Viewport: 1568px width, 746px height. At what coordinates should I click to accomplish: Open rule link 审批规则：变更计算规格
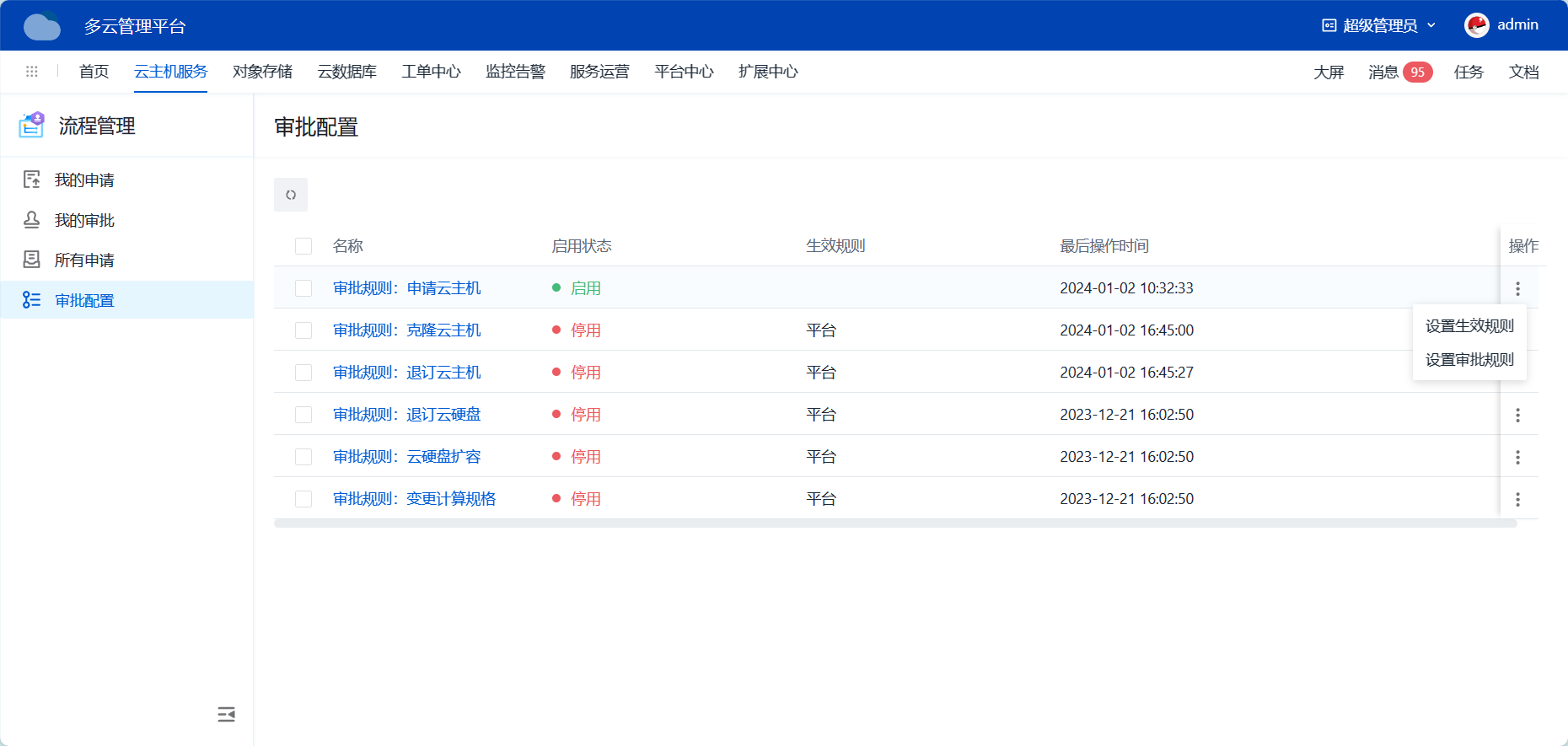pyautogui.click(x=414, y=499)
